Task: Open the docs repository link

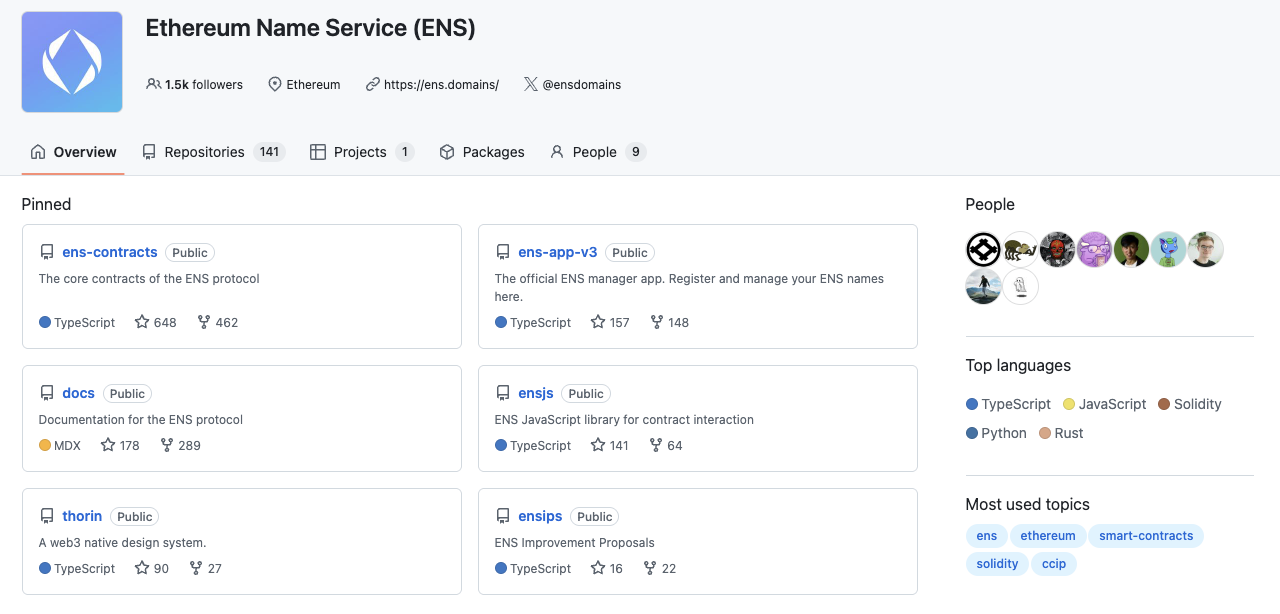Action: tap(78, 393)
